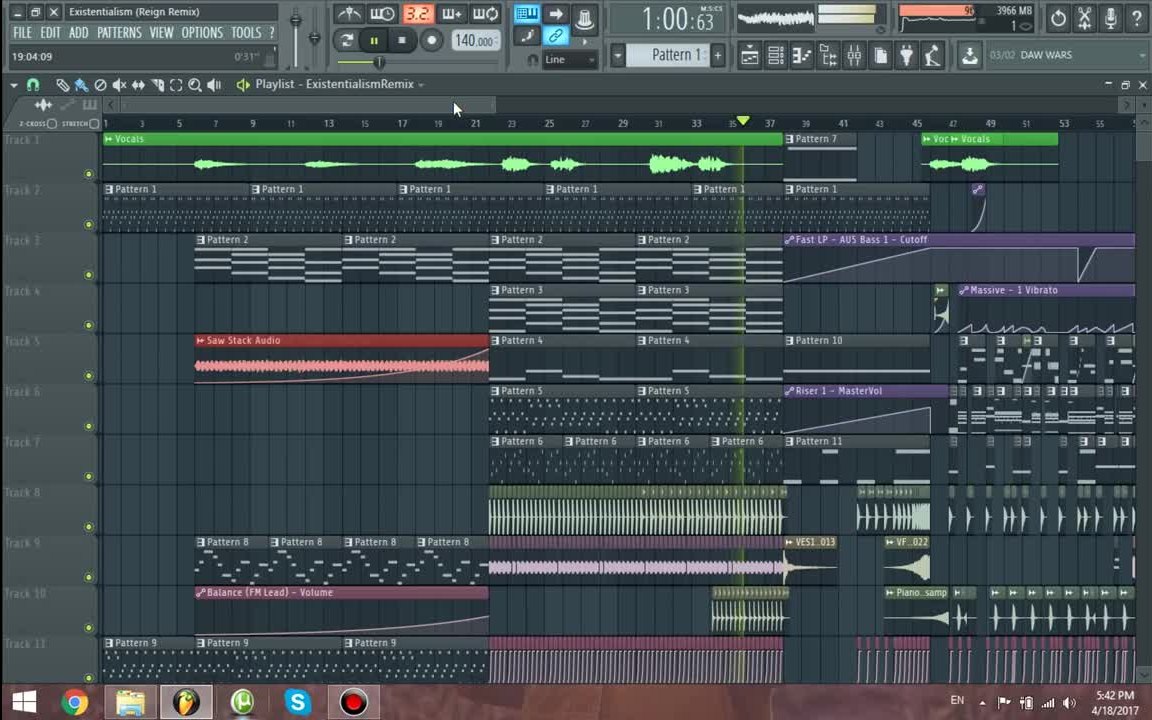
Task: Open the PATTERNS menu
Action: pos(119,33)
